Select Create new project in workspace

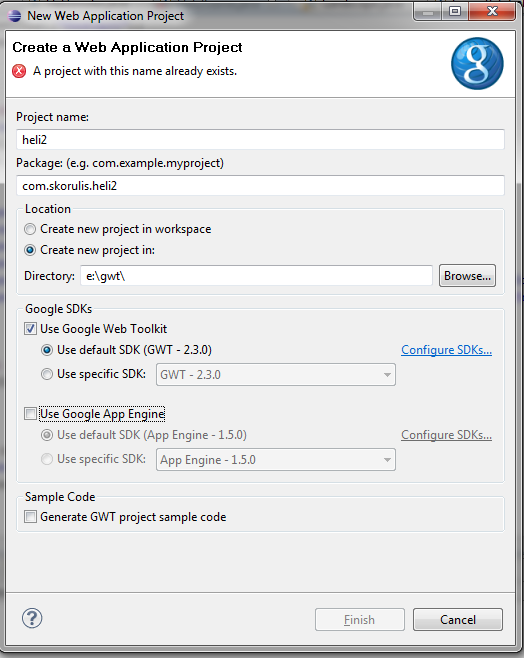30,229
